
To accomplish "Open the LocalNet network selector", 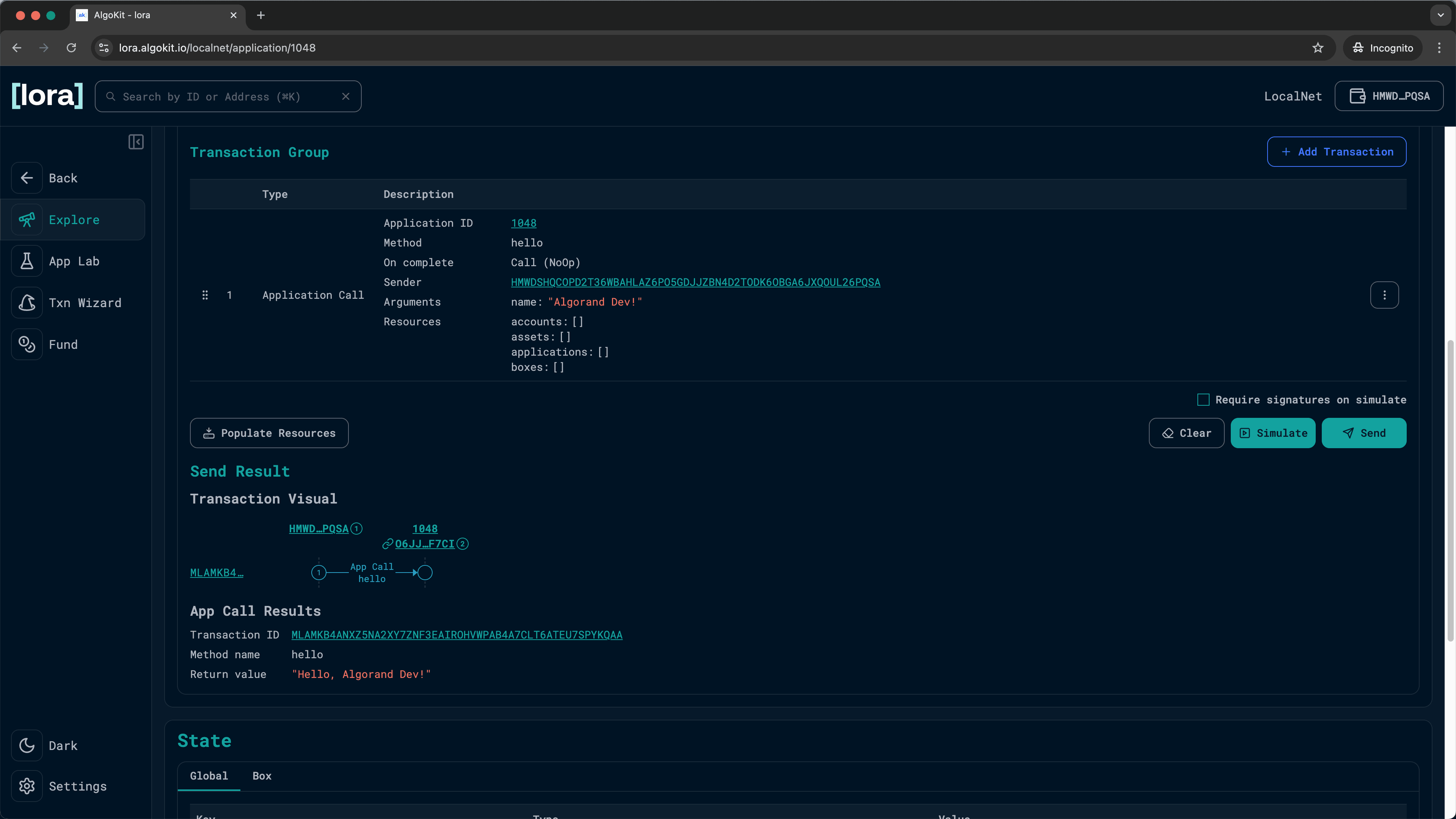I will pyautogui.click(x=1293, y=96).
